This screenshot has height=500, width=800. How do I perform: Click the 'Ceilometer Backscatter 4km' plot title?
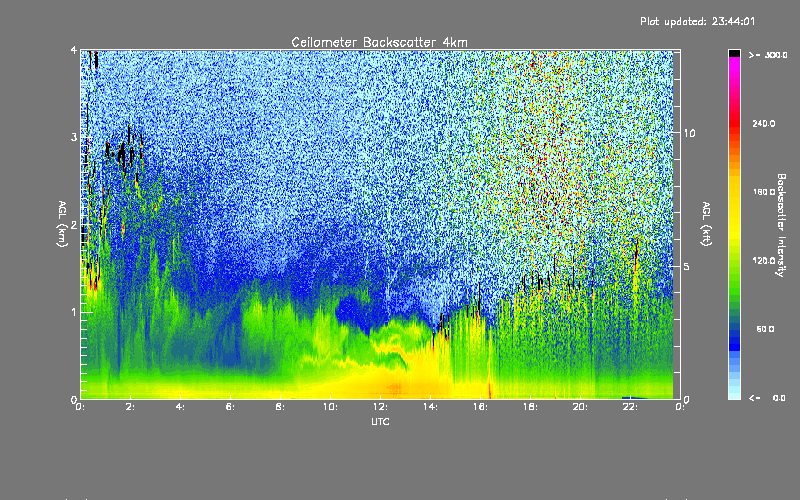click(x=379, y=42)
